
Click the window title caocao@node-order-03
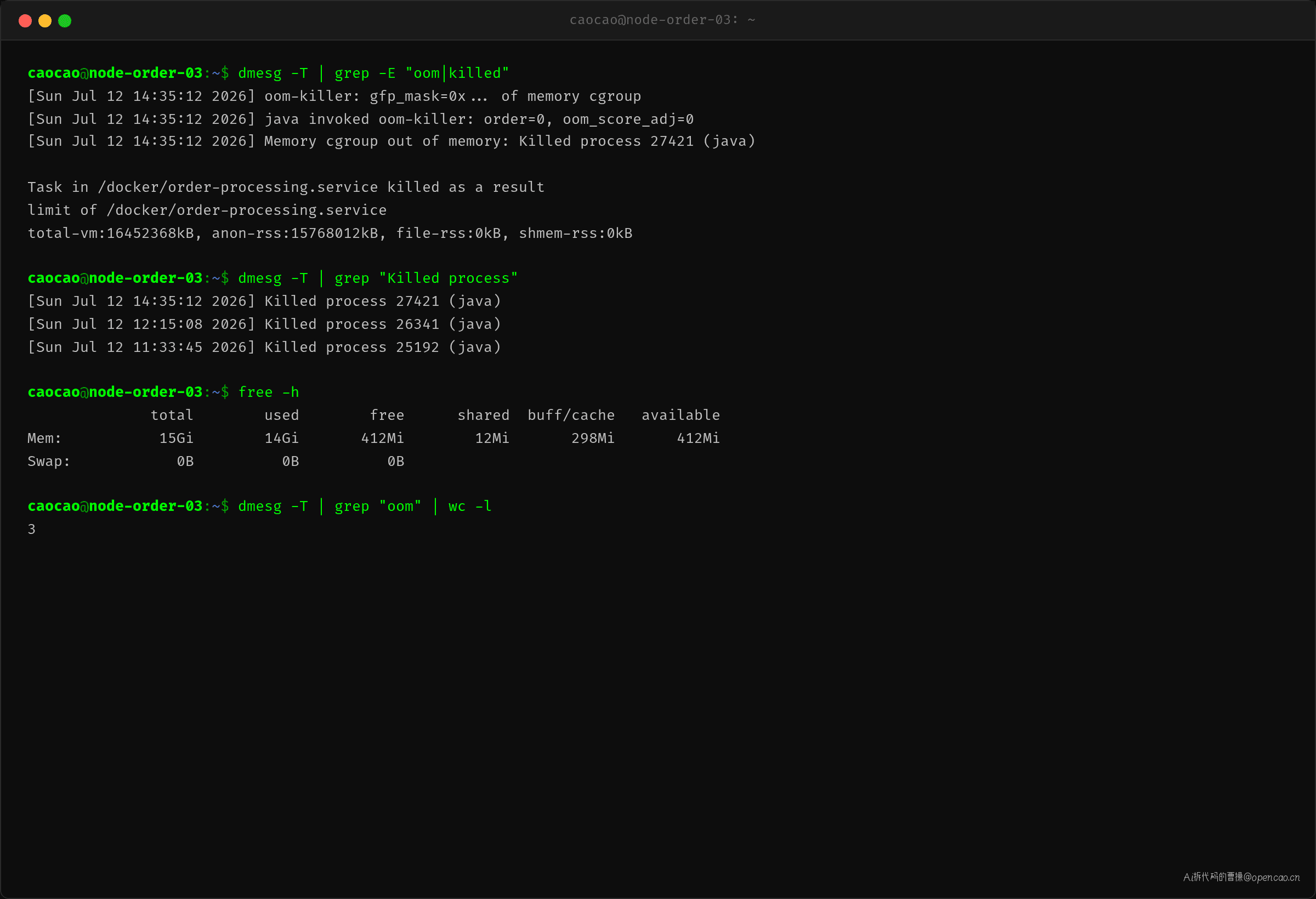(x=662, y=20)
